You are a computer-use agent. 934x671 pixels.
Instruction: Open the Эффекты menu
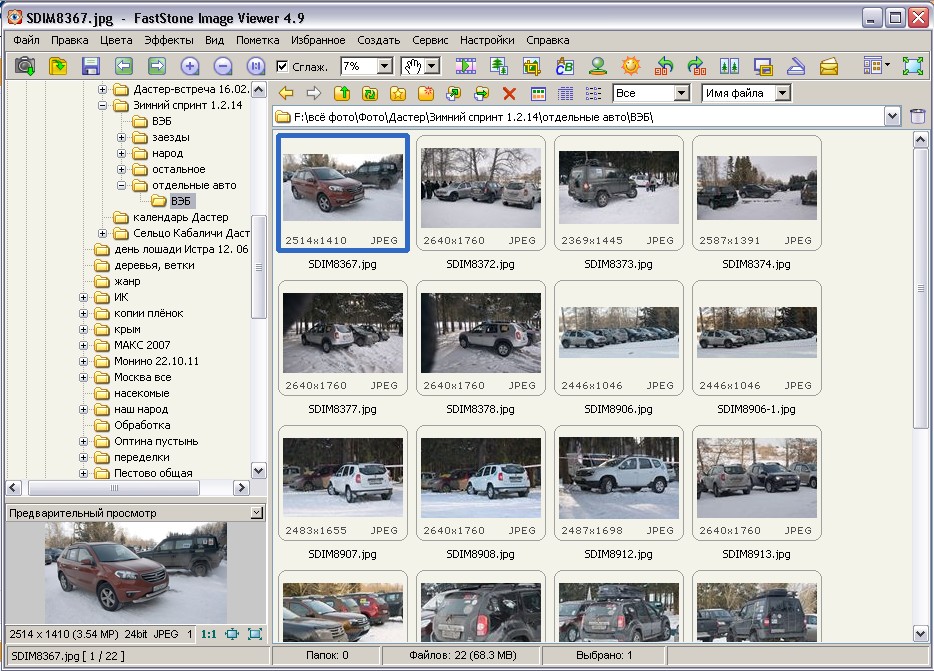[x=168, y=40]
